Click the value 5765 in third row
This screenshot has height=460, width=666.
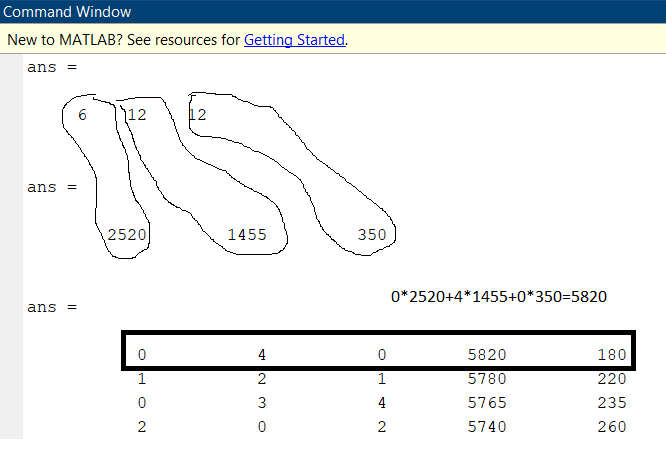click(x=486, y=403)
